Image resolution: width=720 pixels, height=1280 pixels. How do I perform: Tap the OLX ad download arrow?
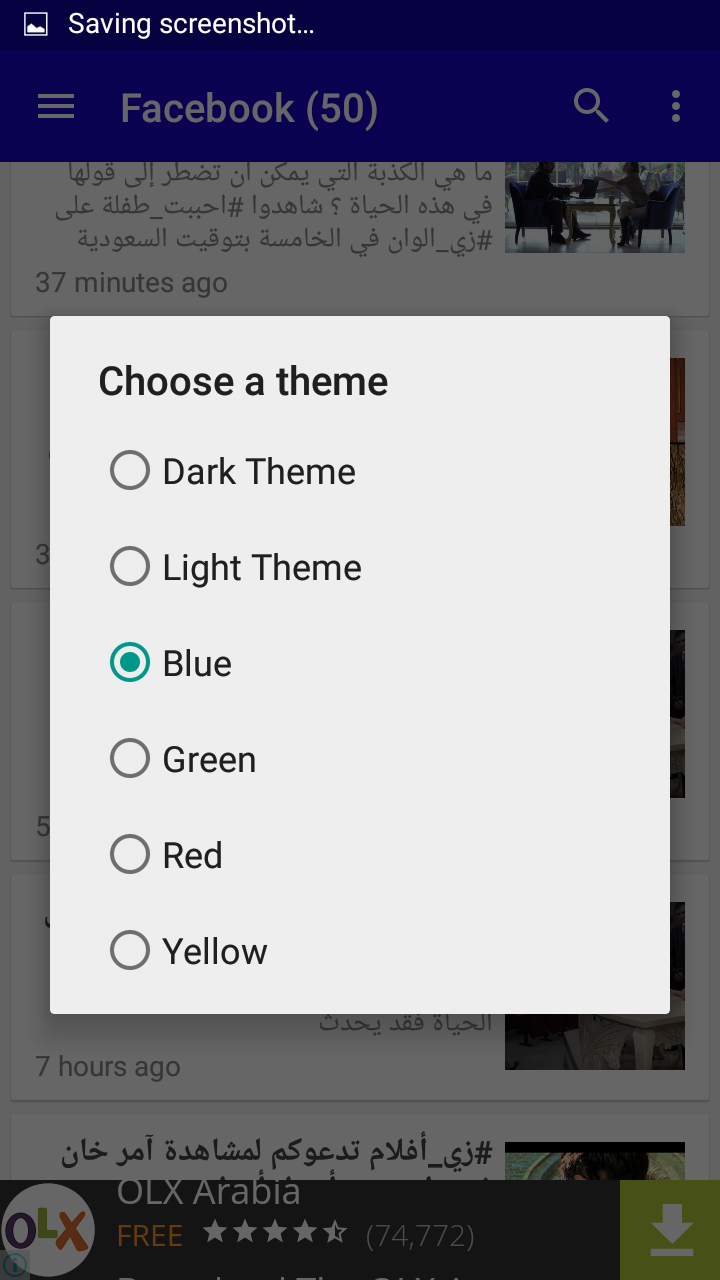670,1230
